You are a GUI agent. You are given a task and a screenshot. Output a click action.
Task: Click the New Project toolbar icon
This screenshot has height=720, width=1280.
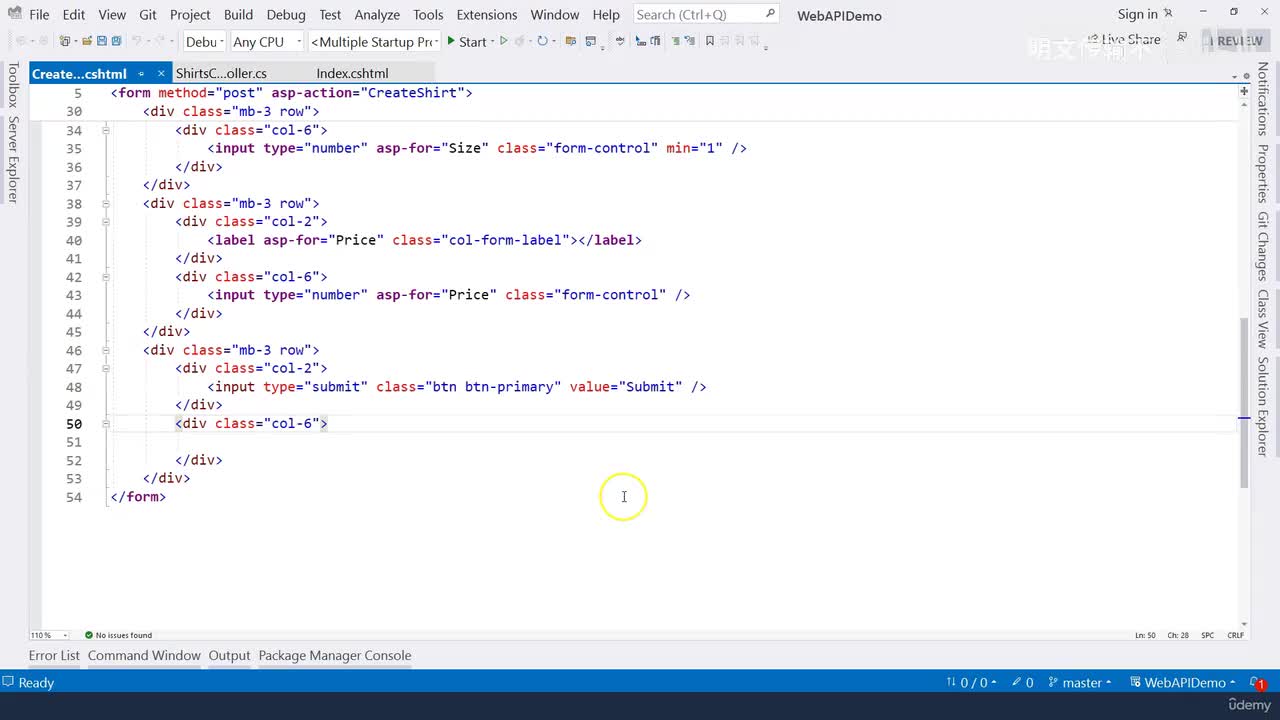(66, 41)
